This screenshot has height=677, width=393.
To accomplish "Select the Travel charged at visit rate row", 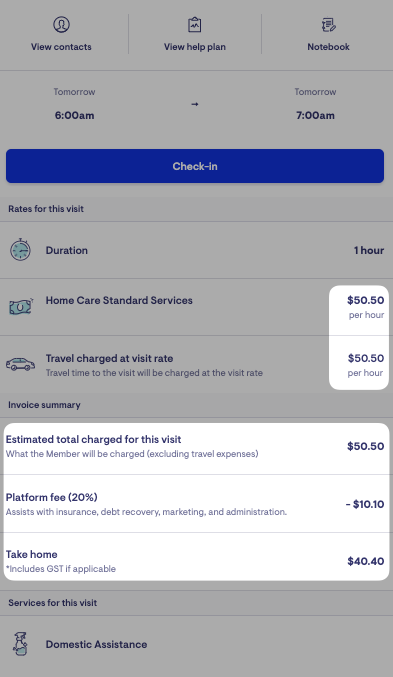I will click(196, 364).
